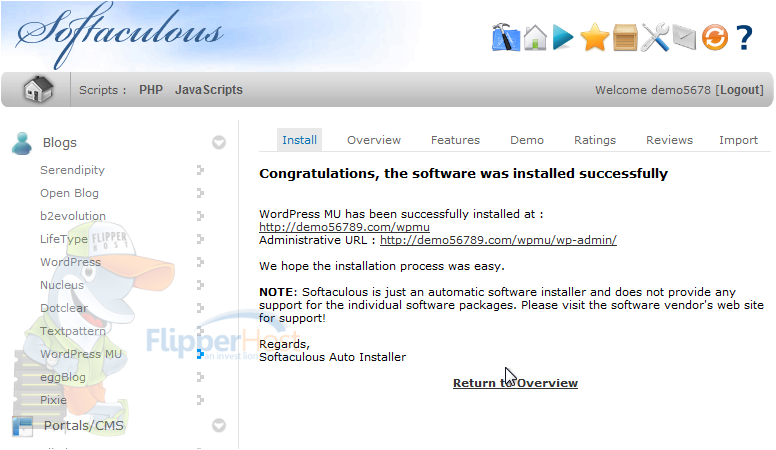Click the arrow icon next to Serendipity
This screenshot has width=776, height=450.
pyautogui.click(x=200, y=170)
